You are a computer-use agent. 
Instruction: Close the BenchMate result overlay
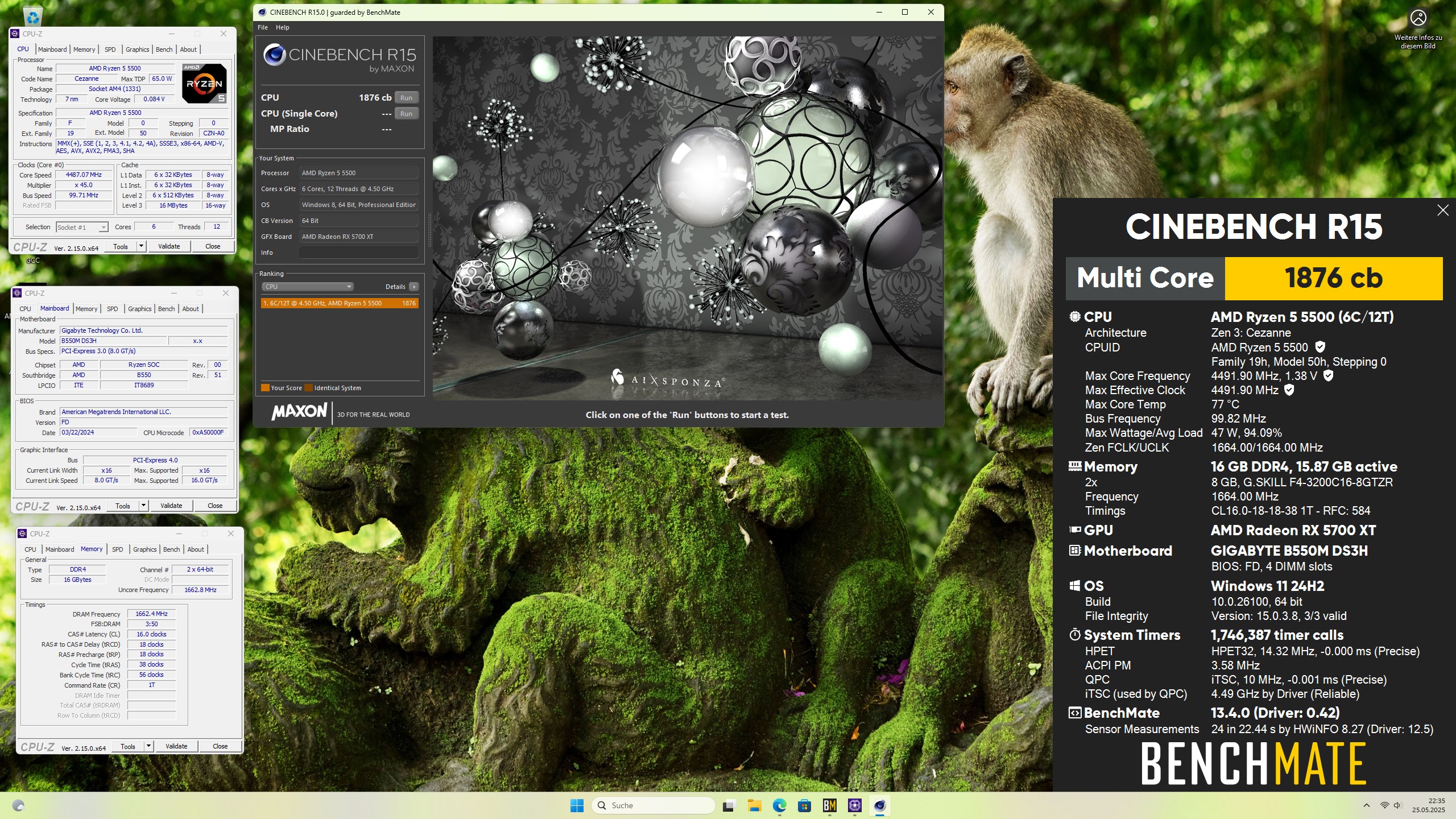click(x=1443, y=210)
